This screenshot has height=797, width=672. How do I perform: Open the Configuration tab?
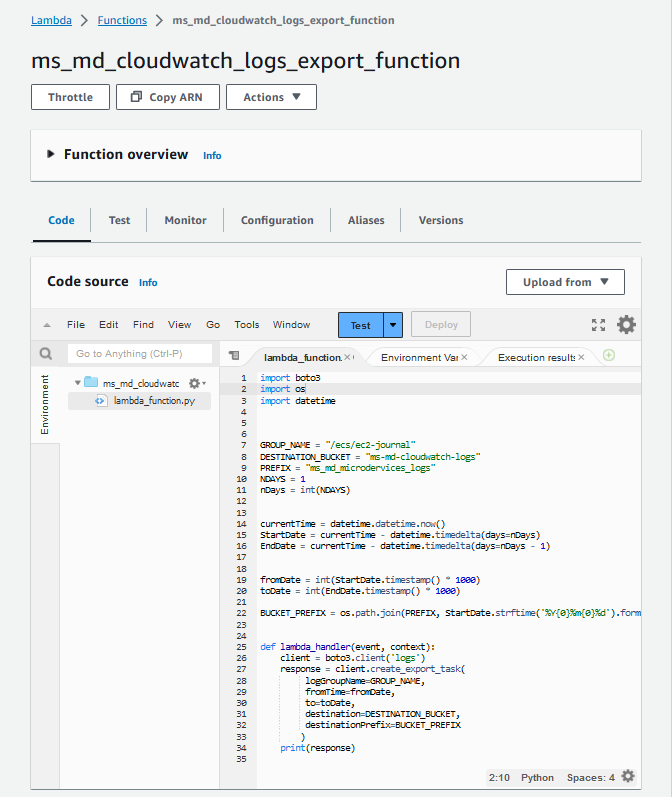point(277,220)
